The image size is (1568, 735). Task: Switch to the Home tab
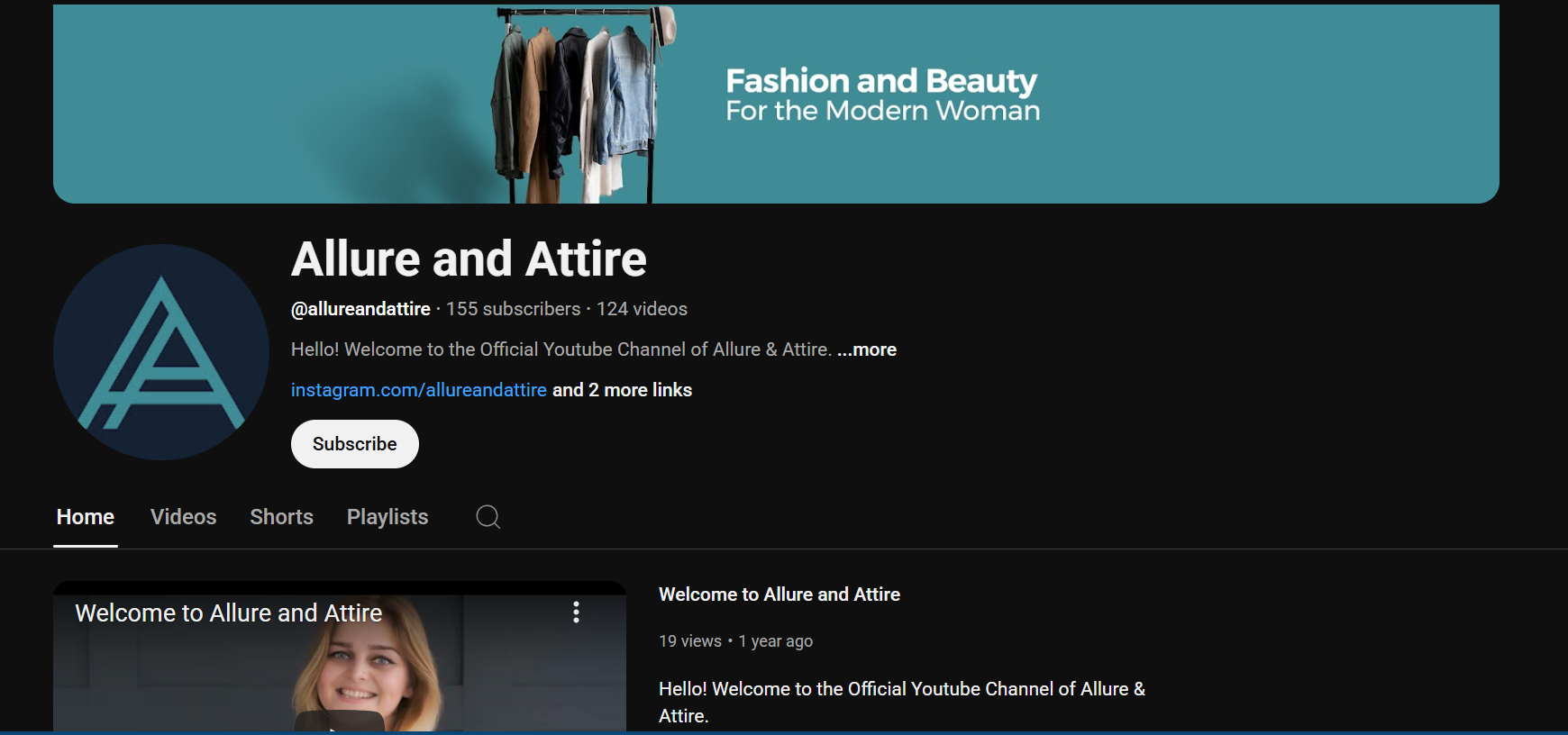click(x=86, y=517)
